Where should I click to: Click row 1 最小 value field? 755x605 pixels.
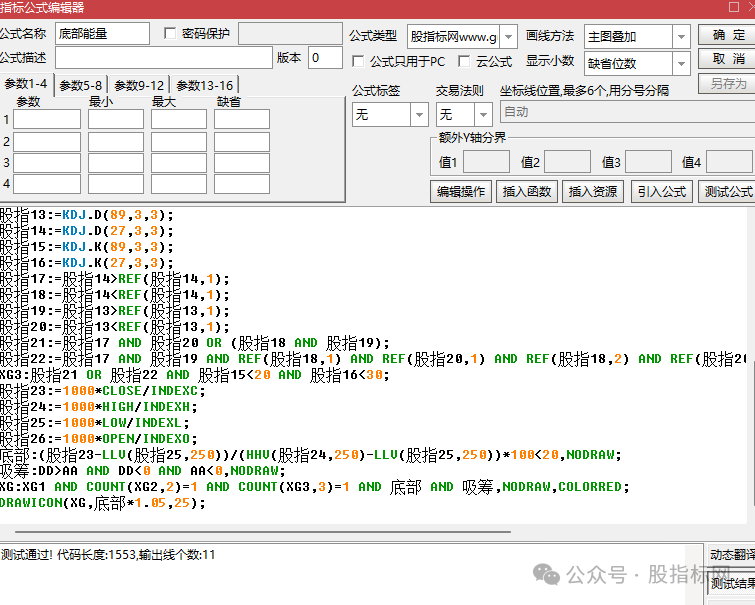[x=116, y=119]
